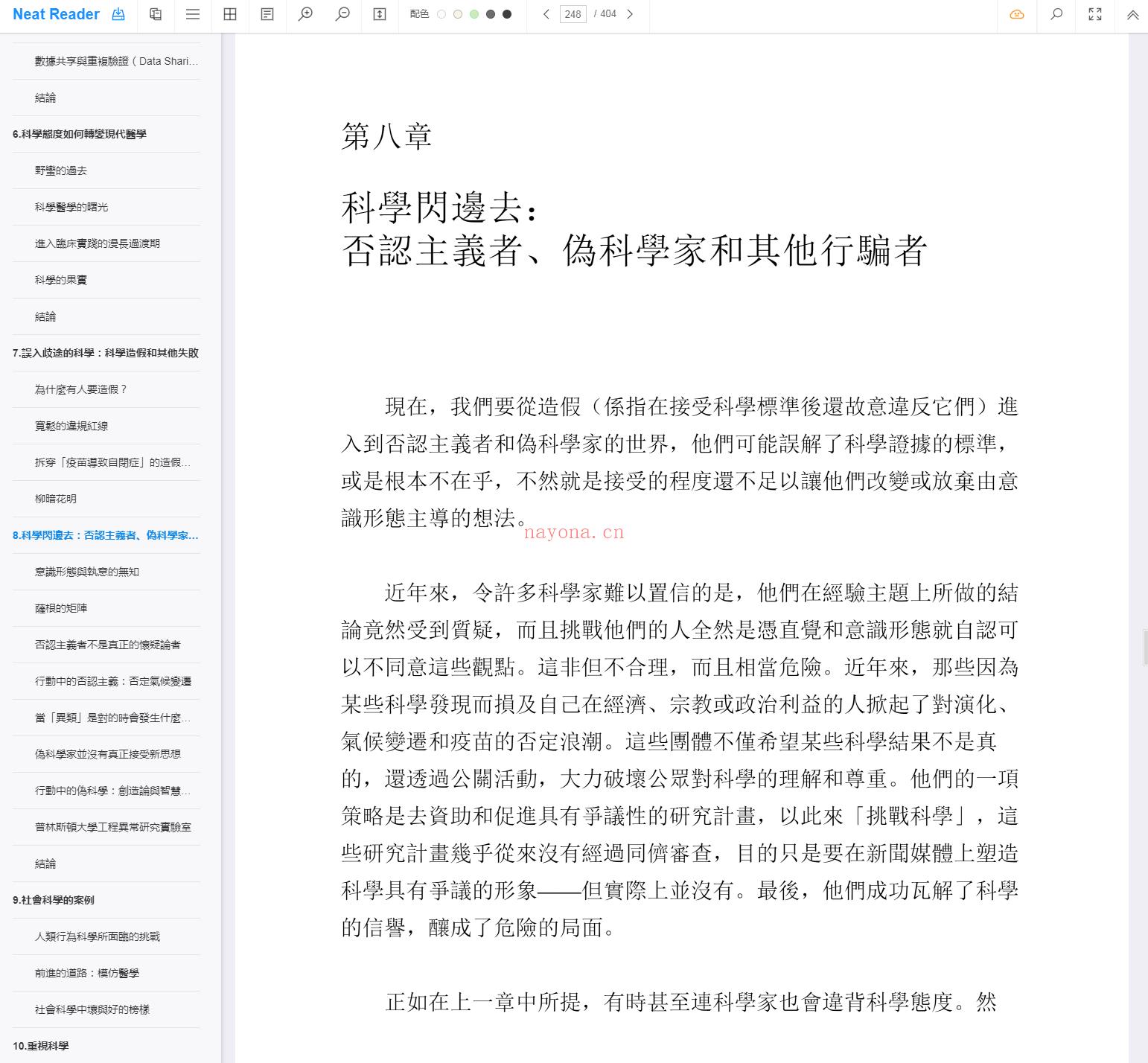Collapse the toolbar with double chevron

pyautogui.click(x=1133, y=14)
